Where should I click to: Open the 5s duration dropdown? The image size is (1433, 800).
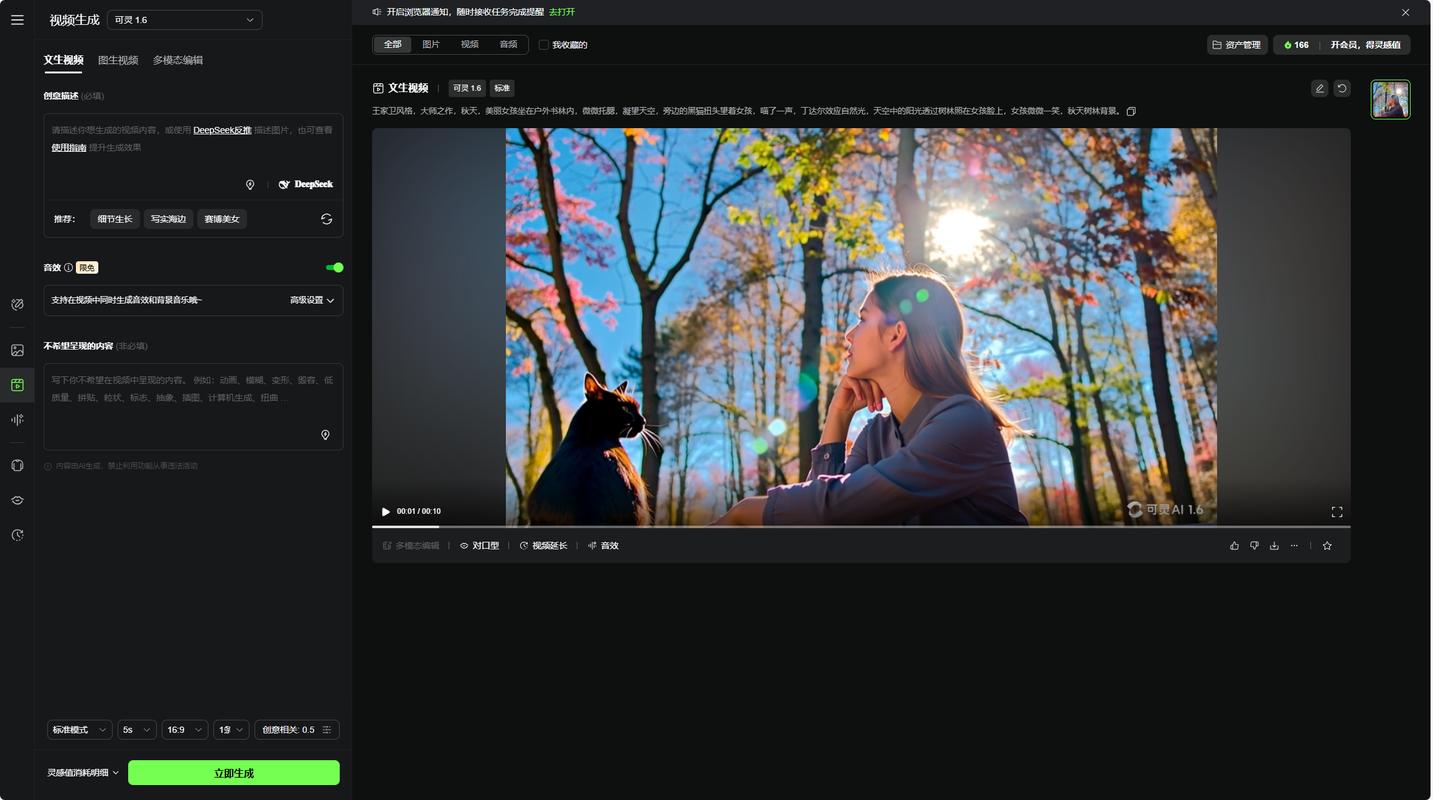coord(137,730)
